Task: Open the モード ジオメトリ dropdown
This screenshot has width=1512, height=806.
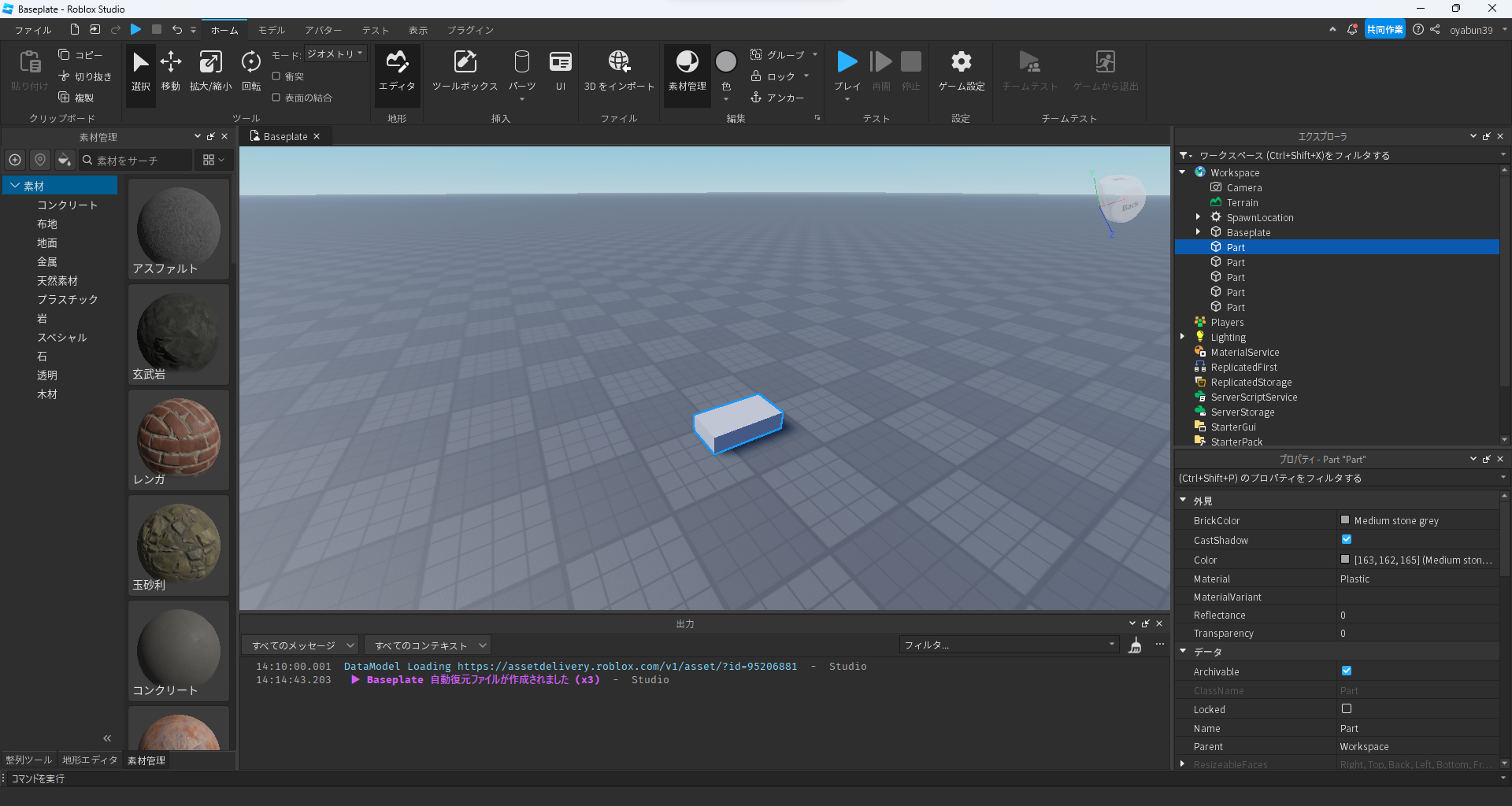Action: coord(335,54)
